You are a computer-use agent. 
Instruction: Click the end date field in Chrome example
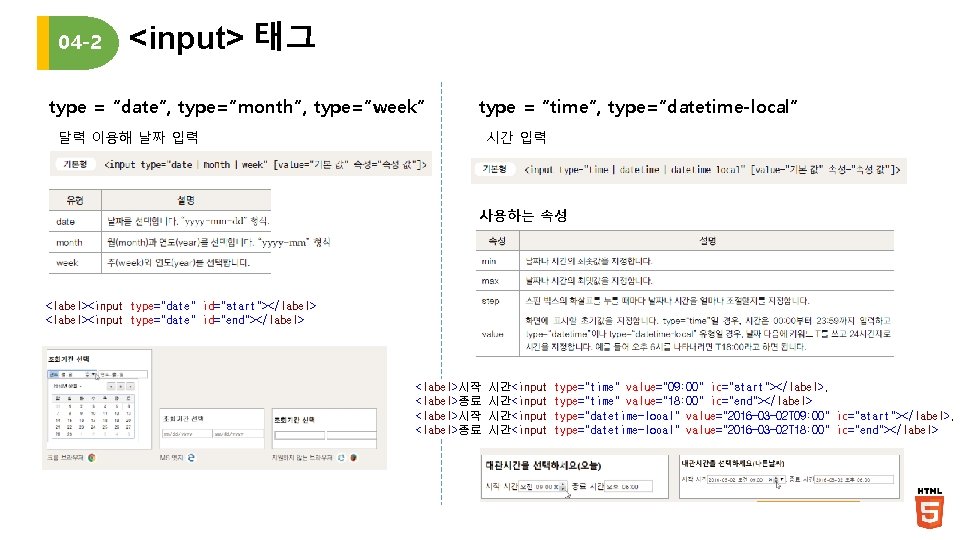[x=123, y=374]
